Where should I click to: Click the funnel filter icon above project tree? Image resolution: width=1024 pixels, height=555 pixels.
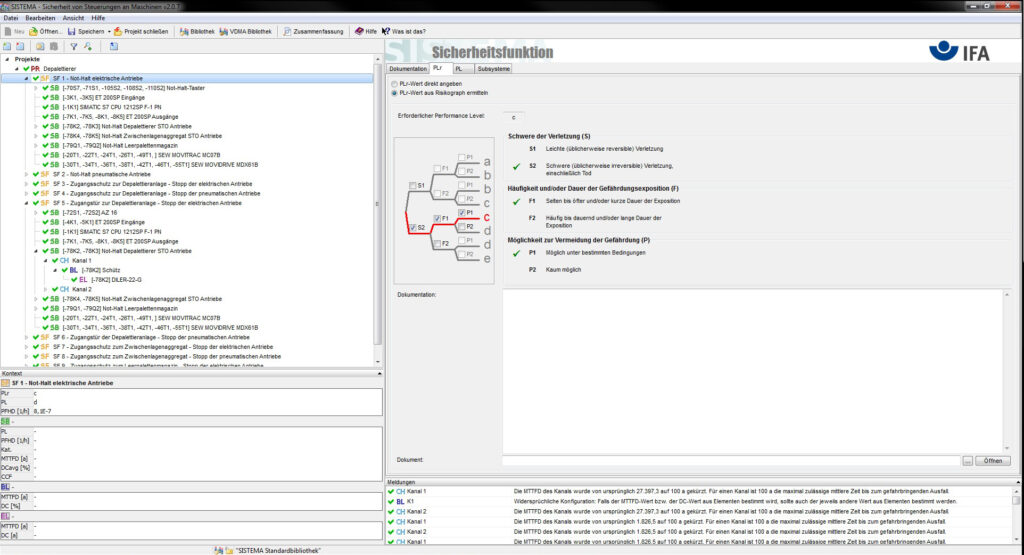73,46
